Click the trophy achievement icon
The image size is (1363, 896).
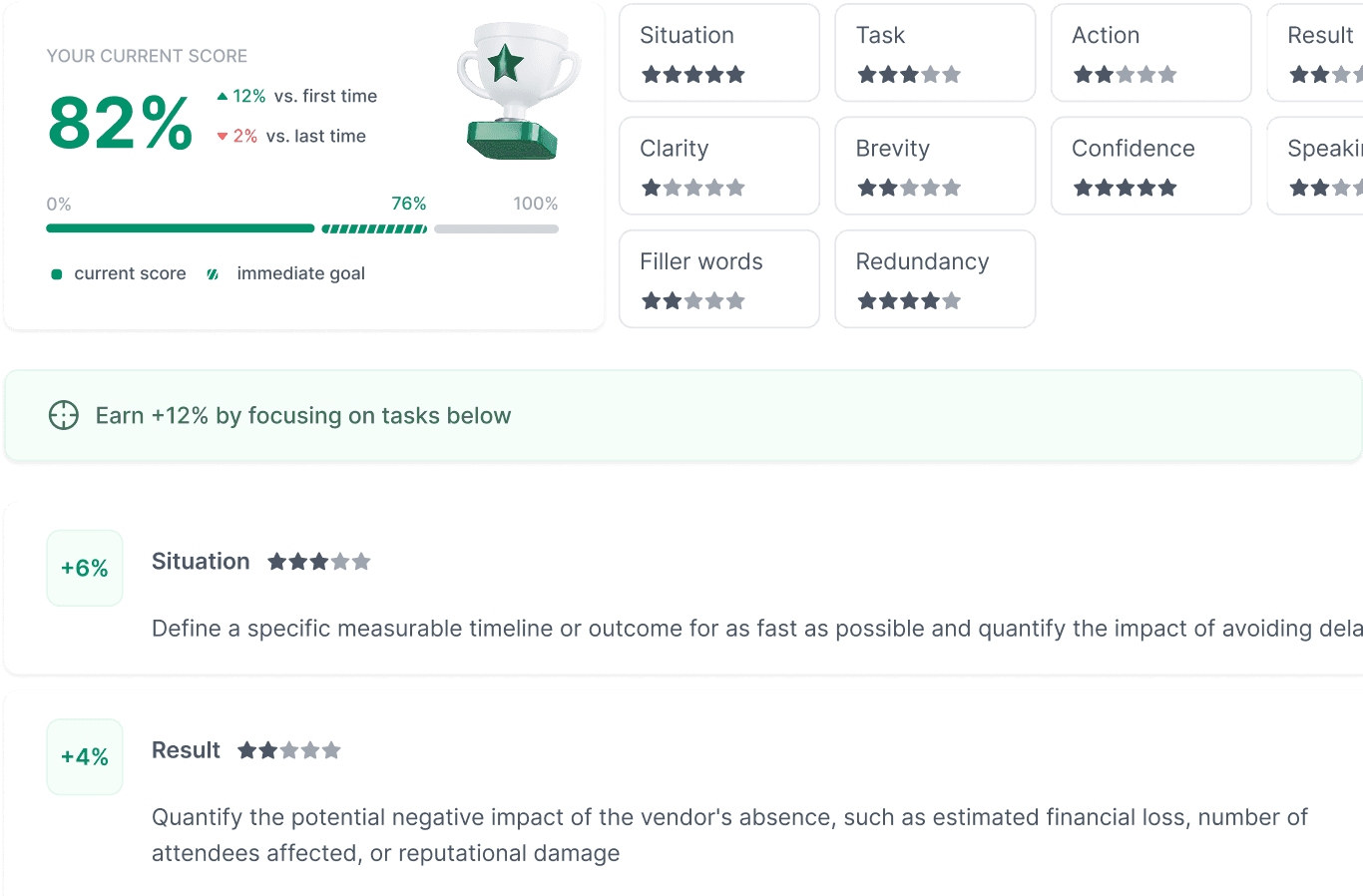pyautogui.click(x=518, y=90)
